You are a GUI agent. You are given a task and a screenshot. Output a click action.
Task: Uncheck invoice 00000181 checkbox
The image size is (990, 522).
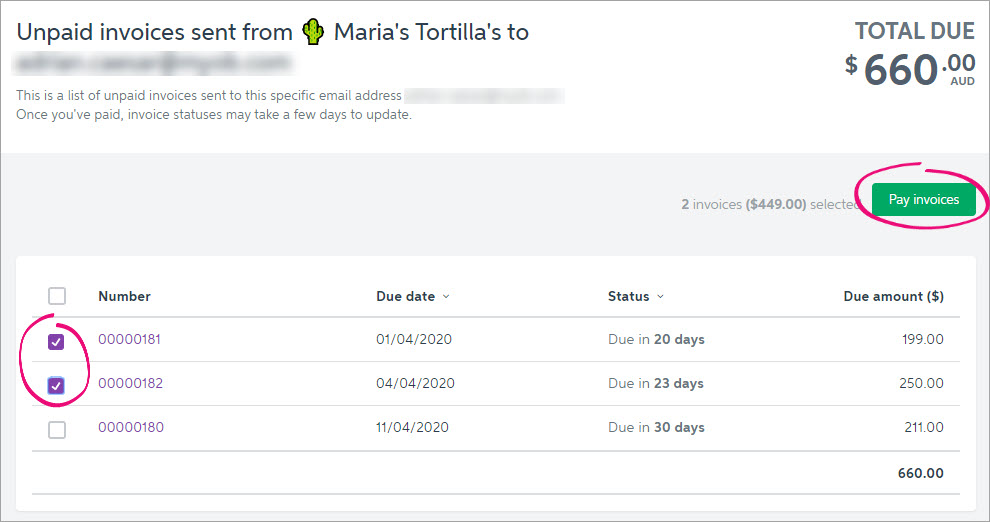coord(57,342)
